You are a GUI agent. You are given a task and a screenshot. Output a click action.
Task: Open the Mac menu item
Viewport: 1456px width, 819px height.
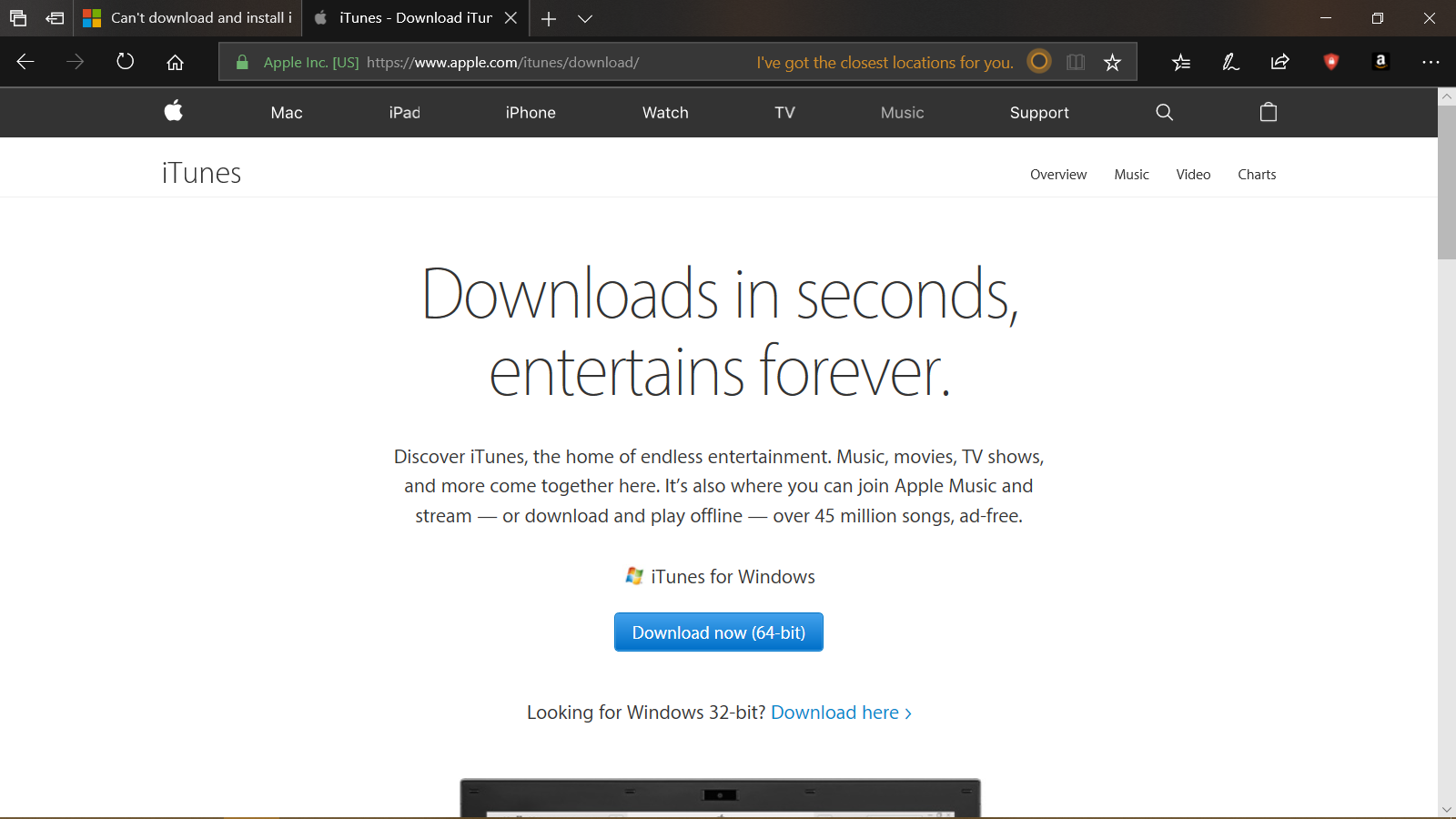pyautogui.click(x=287, y=113)
